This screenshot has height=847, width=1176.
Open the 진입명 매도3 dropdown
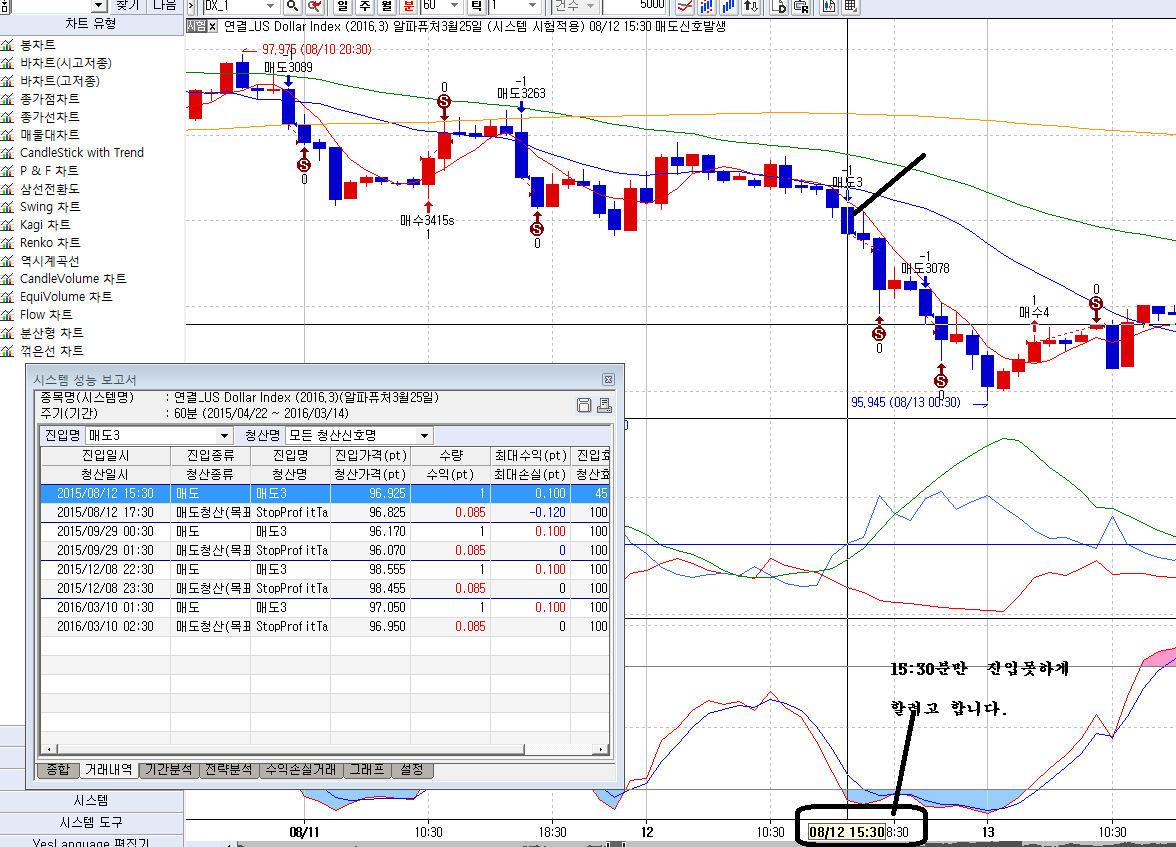coord(224,436)
